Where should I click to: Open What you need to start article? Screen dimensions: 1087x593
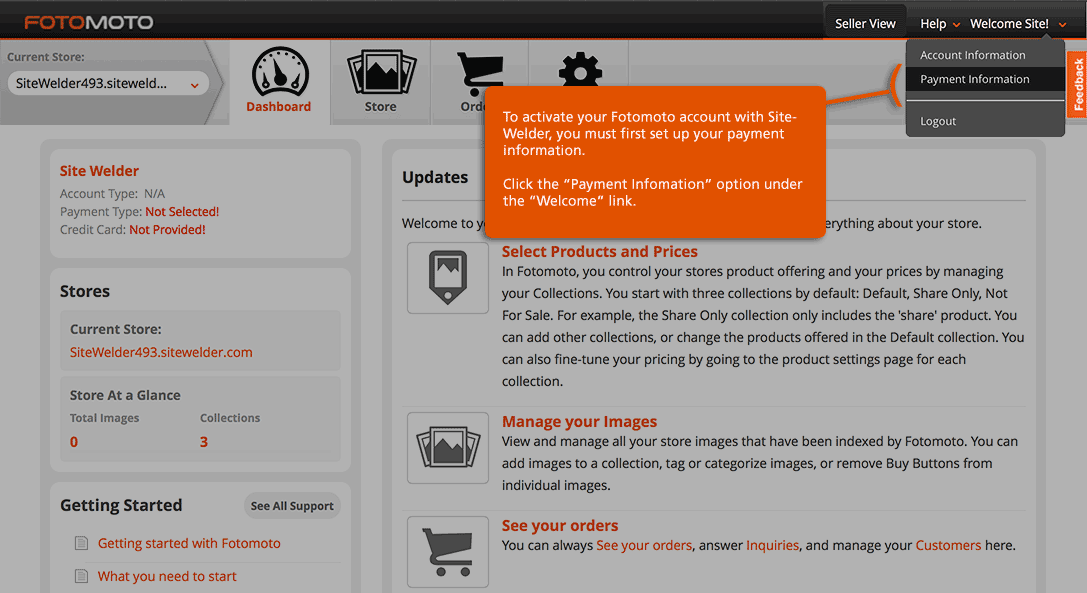coord(167,576)
